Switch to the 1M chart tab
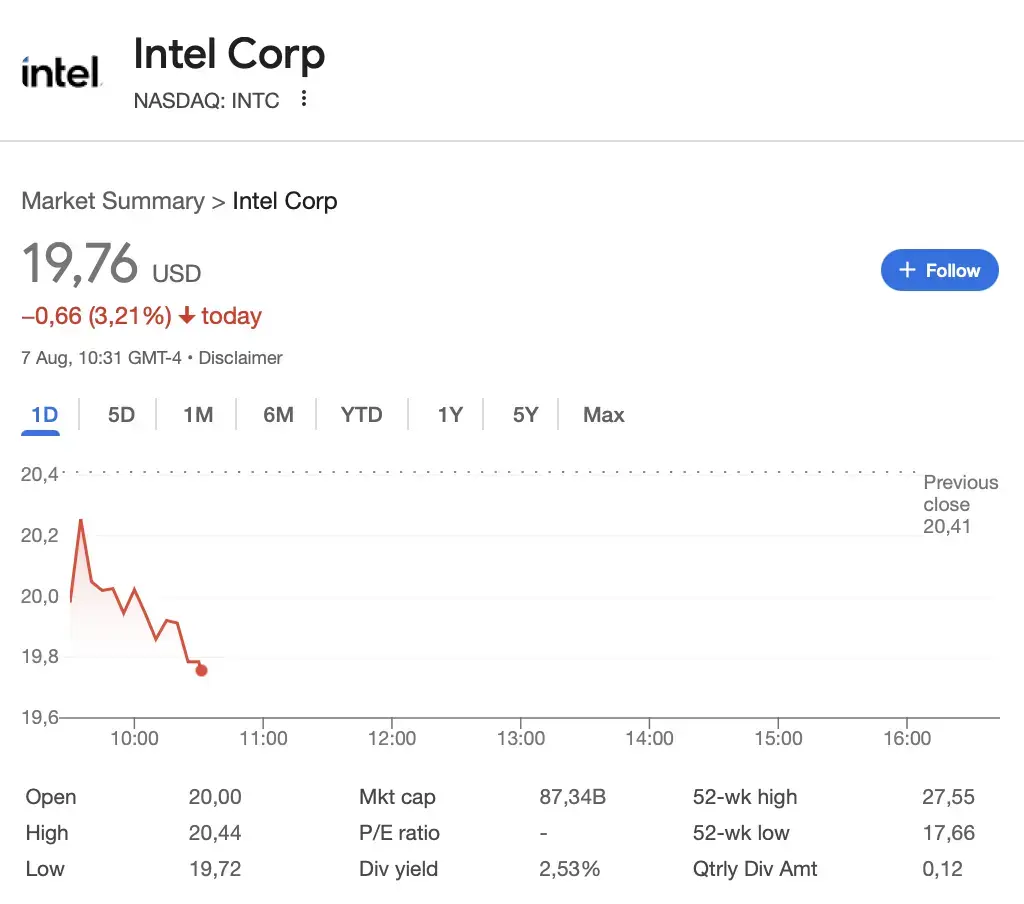Viewport: 1024px width, 904px height. click(197, 414)
